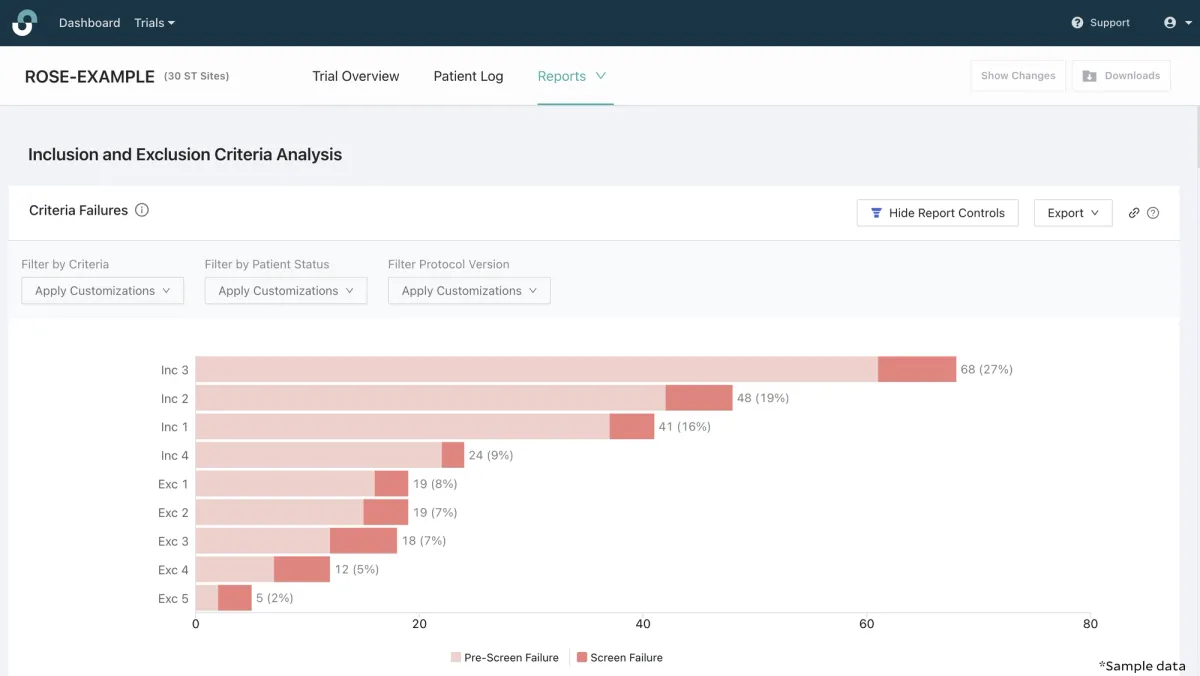Click the Downloads folder icon button
The height and width of the screenshot is (676, 1200).
1089,76
